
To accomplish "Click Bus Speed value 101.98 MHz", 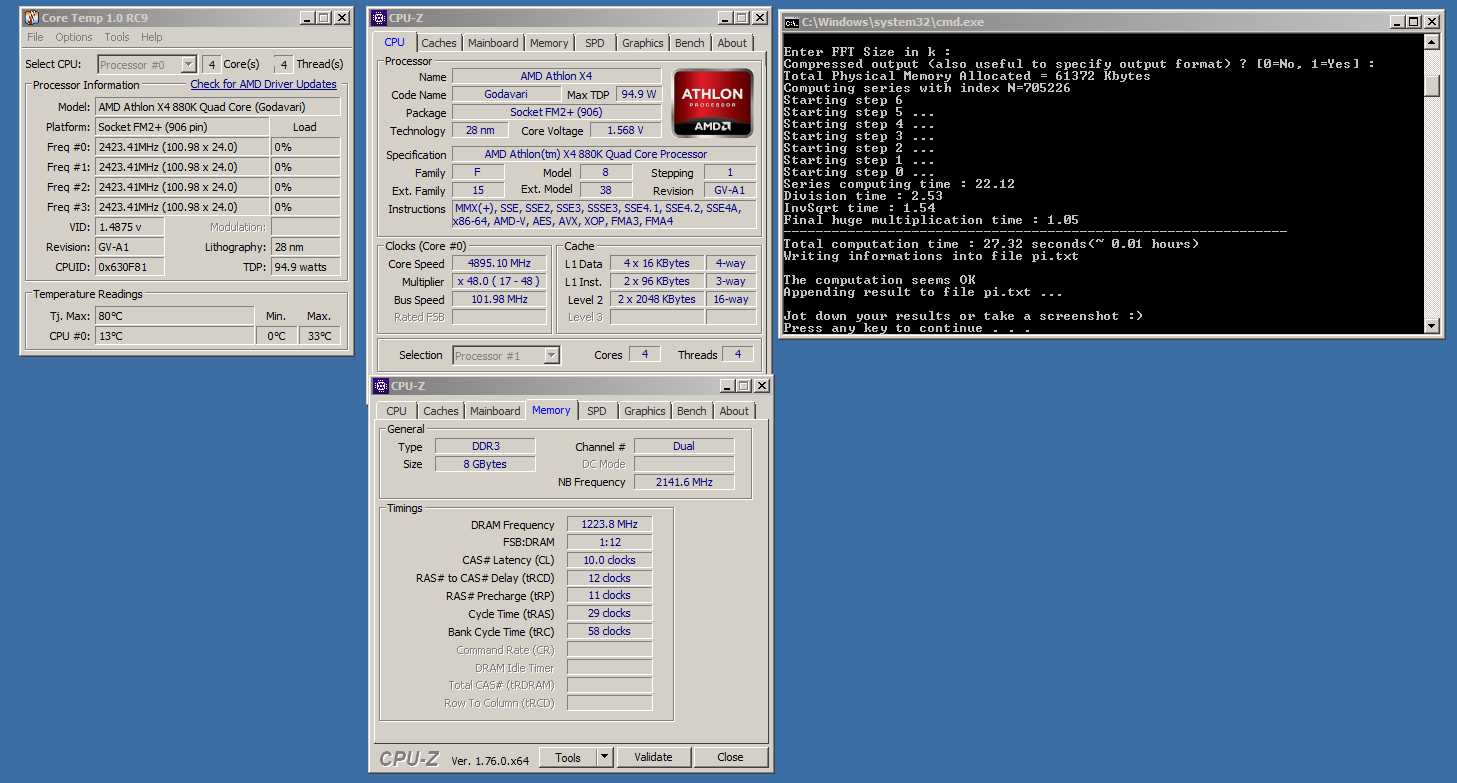I will click(499, 299).
